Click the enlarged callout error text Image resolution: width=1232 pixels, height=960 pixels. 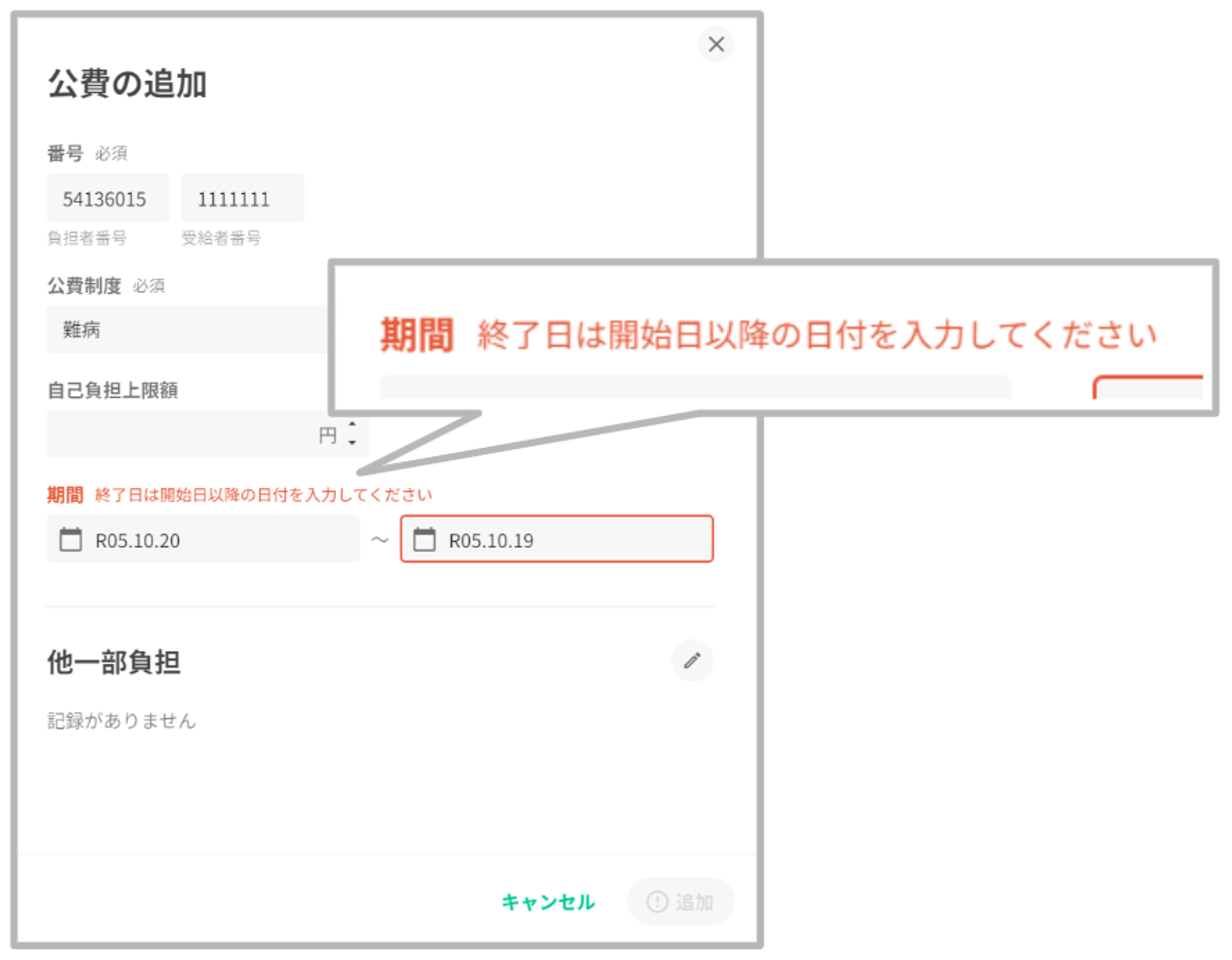[x=816, y=336]
